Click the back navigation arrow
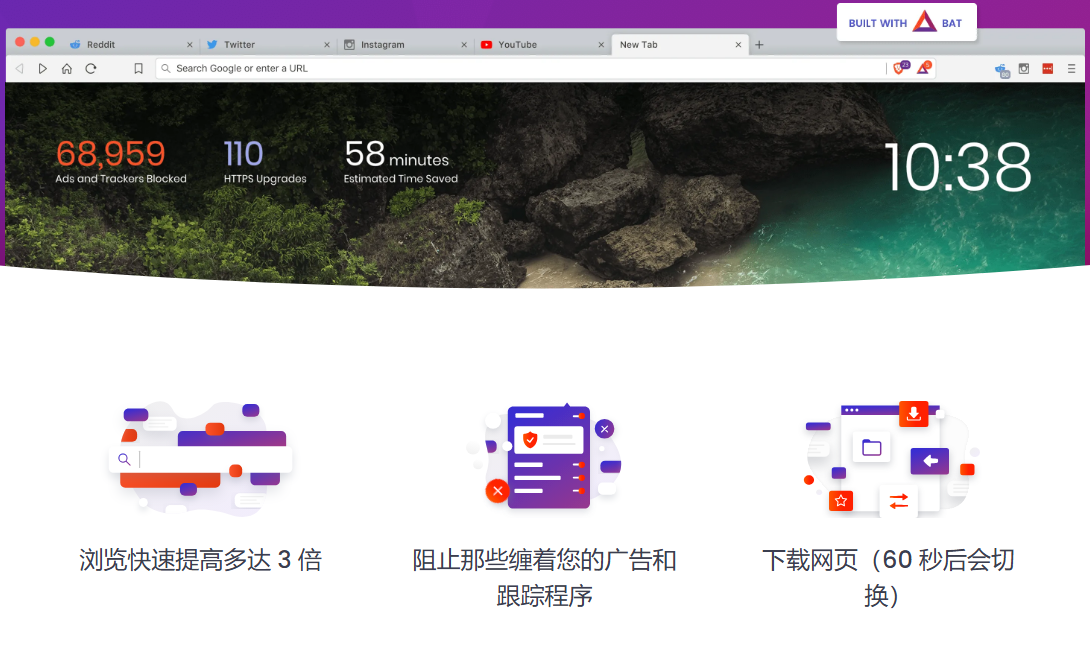This screenshot has height=663, width=1090. [19, 68]
